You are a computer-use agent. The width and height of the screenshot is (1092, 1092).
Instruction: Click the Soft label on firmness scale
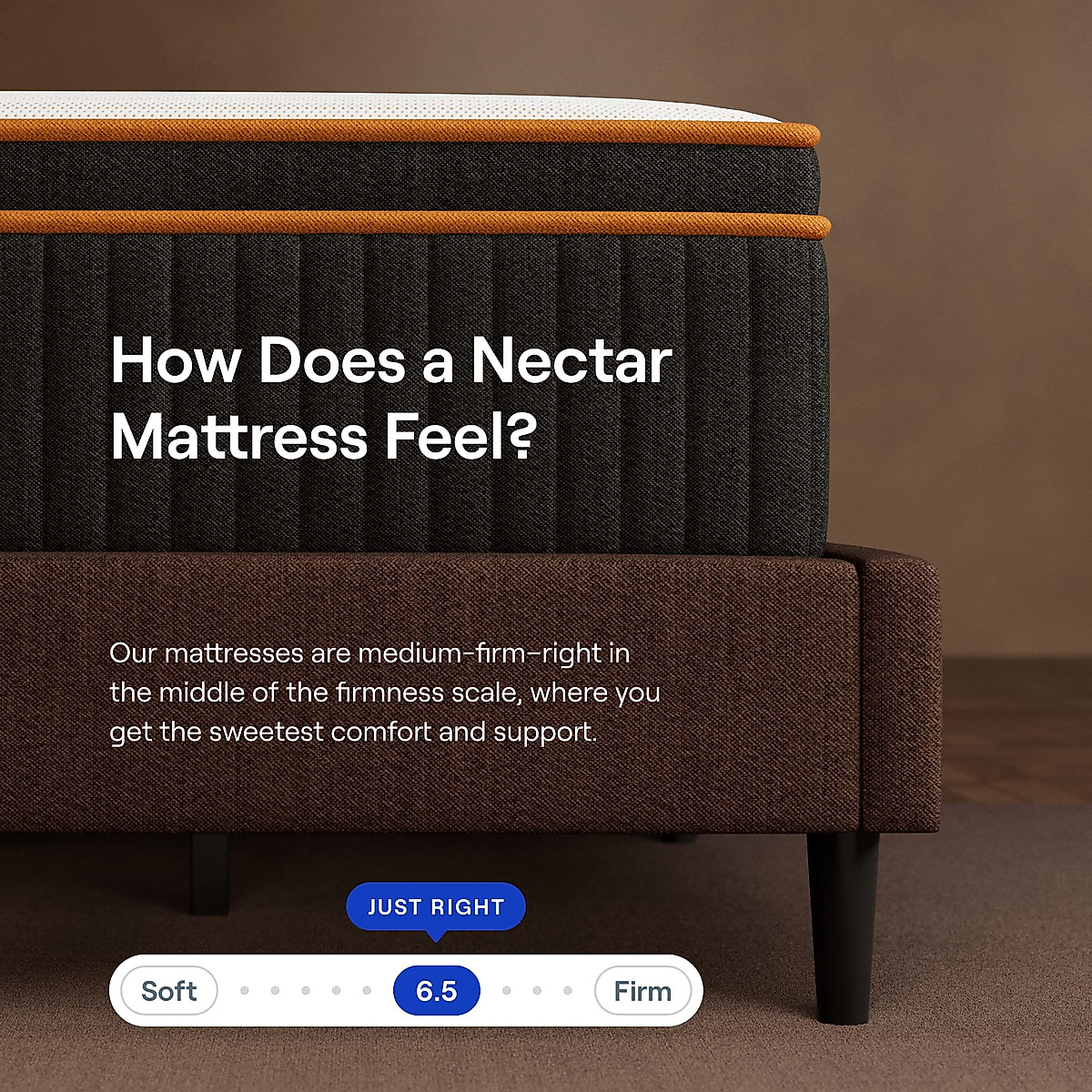tap(169, 990)
